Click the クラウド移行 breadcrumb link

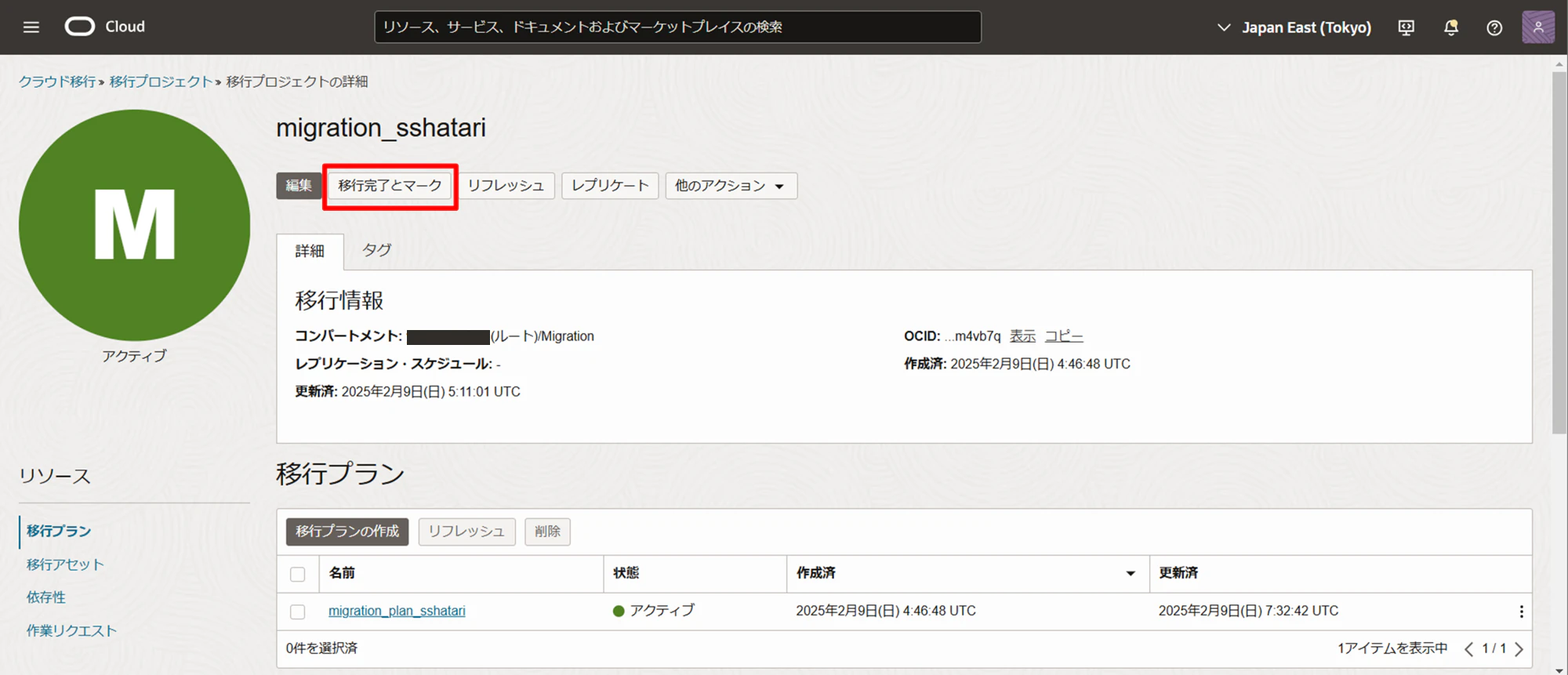coord(57,82)
